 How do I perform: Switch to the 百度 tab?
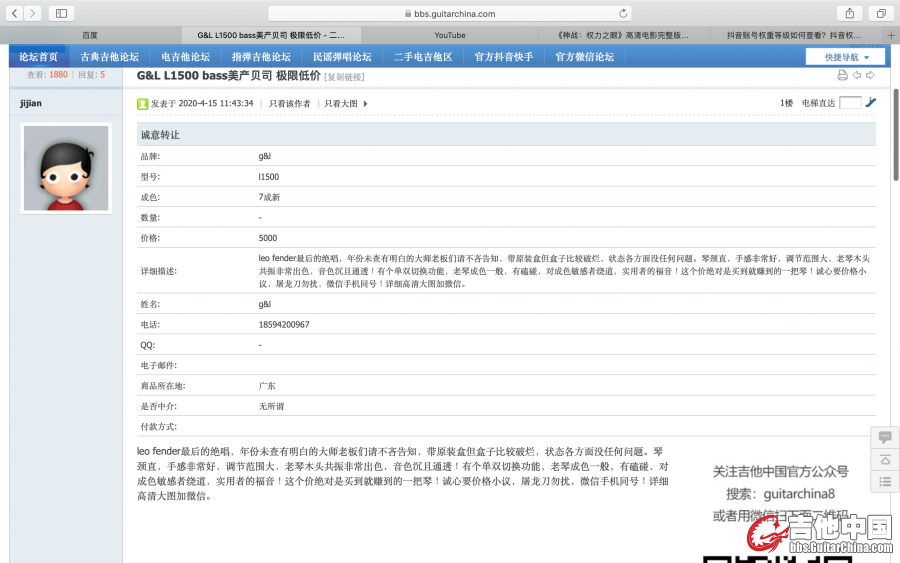coord(89,35)
